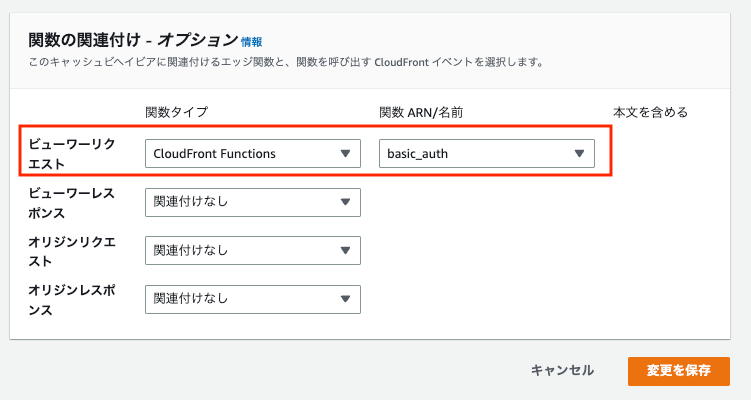Click the 変更を保存 button

(x=679, y=371)
